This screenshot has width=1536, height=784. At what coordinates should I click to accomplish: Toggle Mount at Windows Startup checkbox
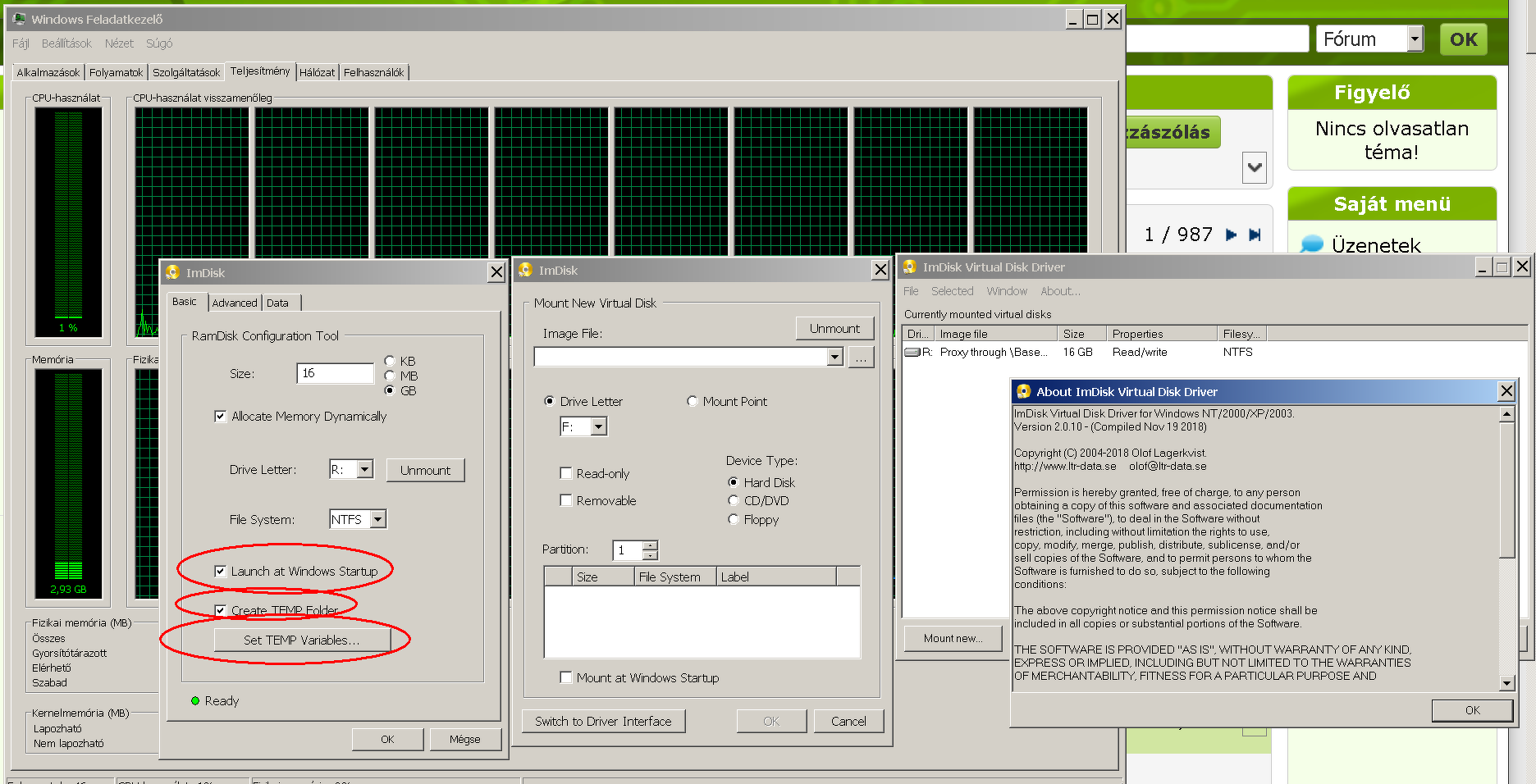tap(565, 677)
